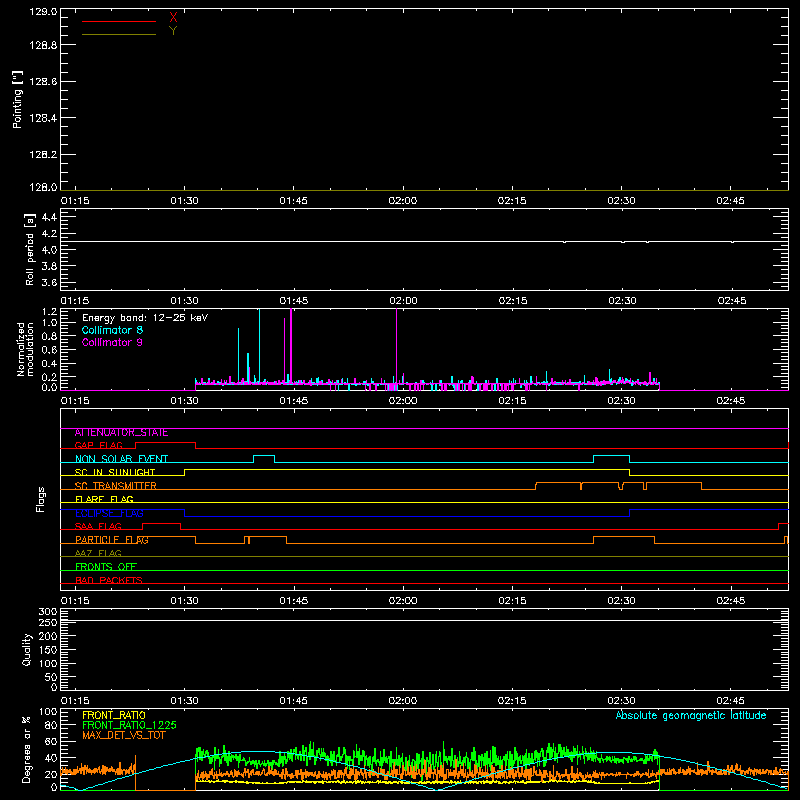Select the red X legend label
The image size is (800, 800).
pos(173,18)
